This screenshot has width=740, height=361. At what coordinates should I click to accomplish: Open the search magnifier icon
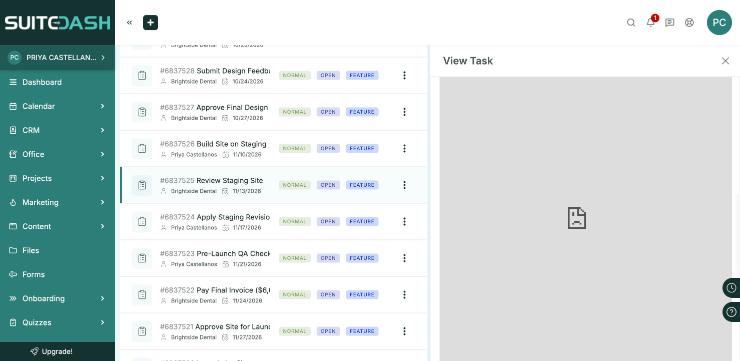(x=631, y=22)
